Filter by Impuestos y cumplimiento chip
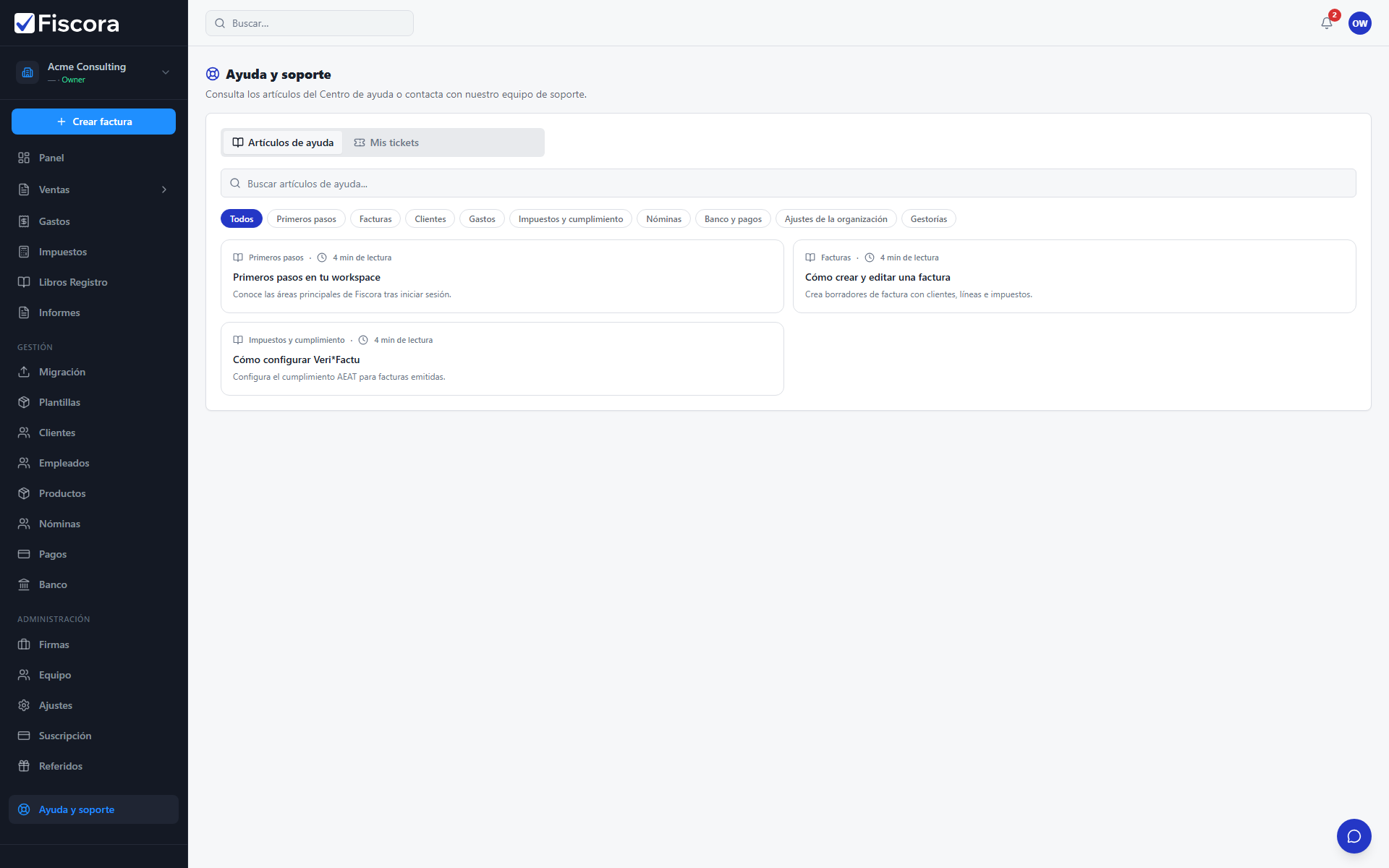The height and width of the screenshot is (868, 1389). (x=571, y=219)
